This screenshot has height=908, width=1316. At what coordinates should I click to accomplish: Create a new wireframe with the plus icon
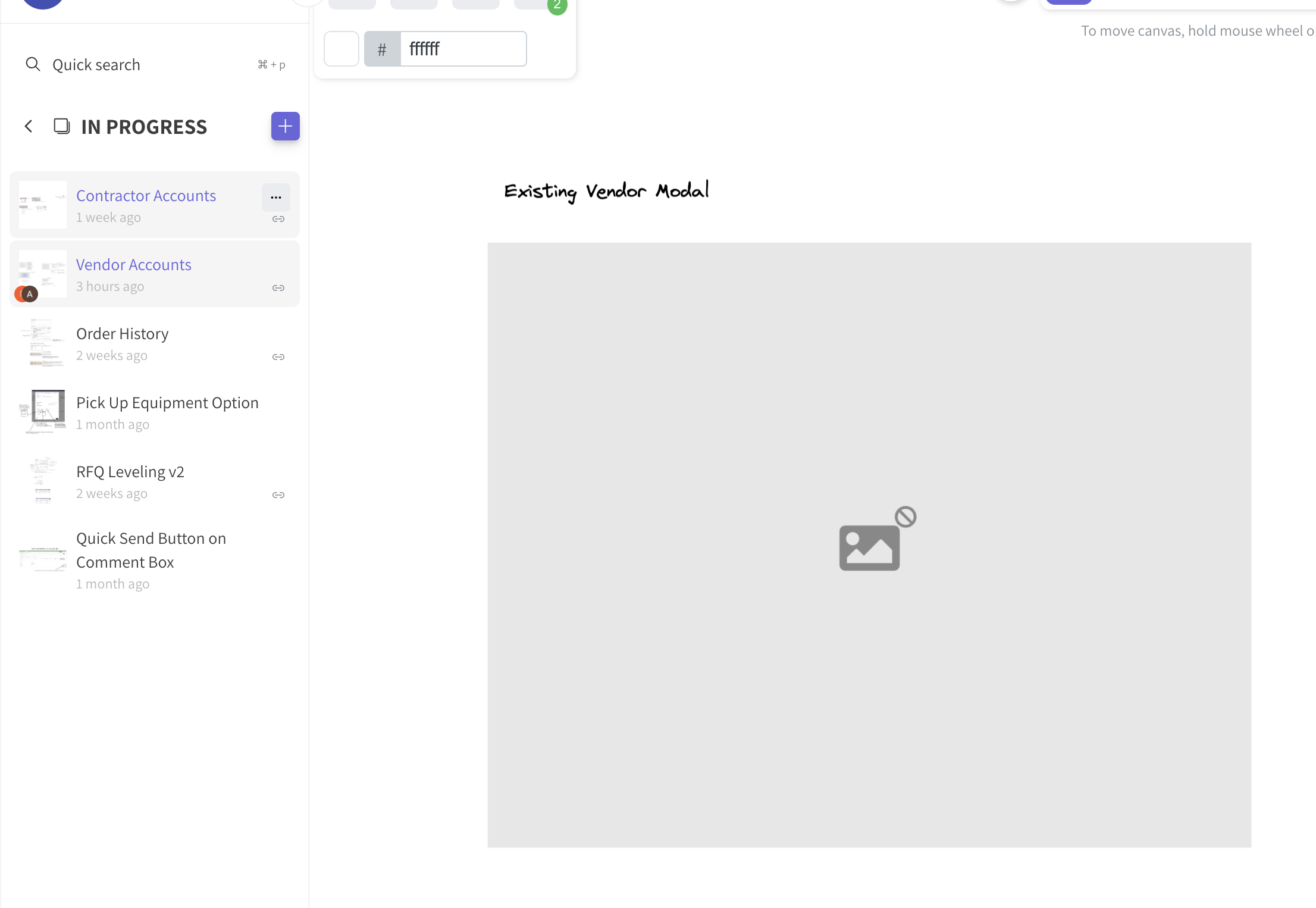(285, 126)
